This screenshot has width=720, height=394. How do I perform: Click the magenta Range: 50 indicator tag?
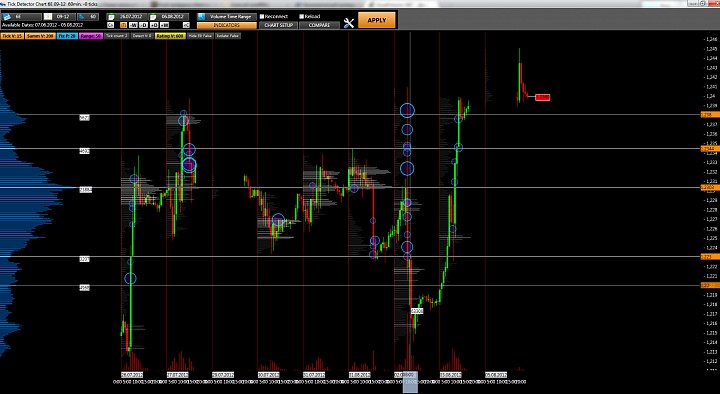point(91,36)
